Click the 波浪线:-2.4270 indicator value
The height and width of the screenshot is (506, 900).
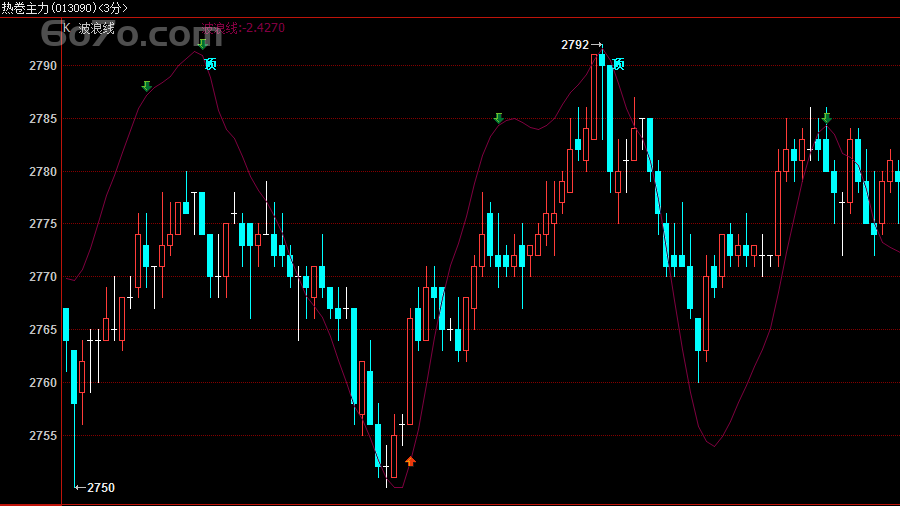243,28
